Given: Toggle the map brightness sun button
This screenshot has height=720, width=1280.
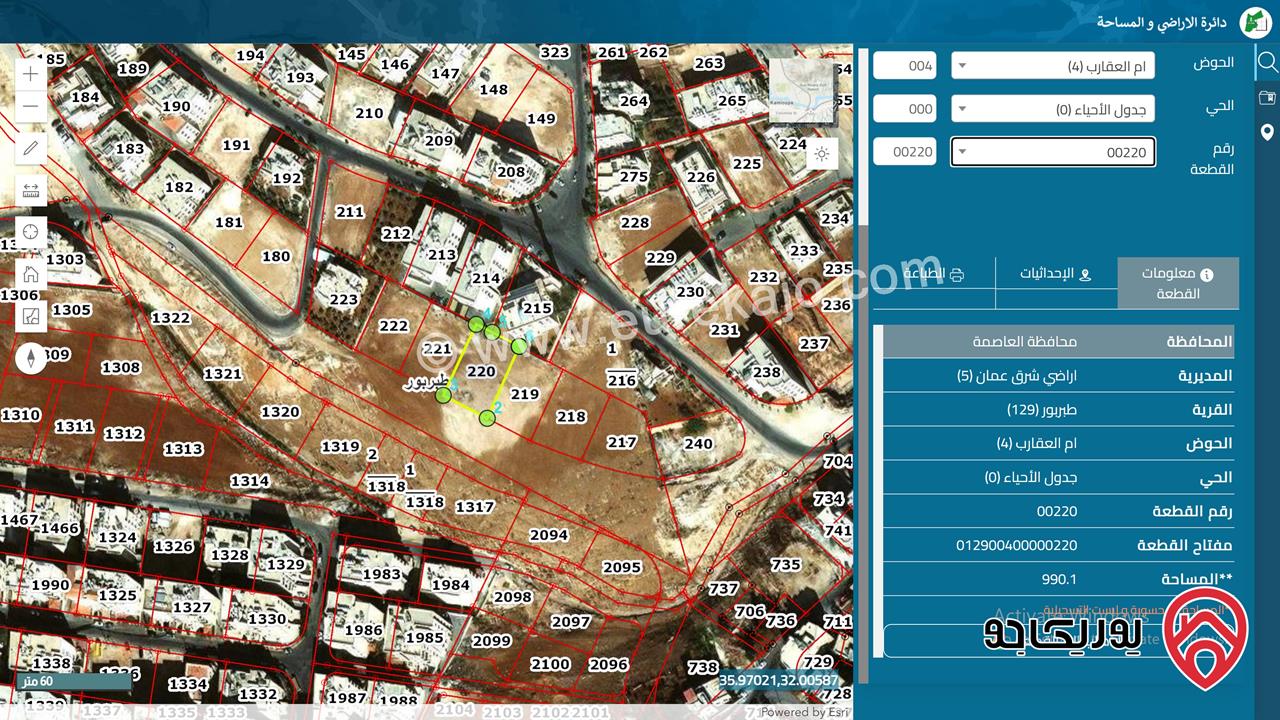Looking at the screenshot, I should point(822,154).
